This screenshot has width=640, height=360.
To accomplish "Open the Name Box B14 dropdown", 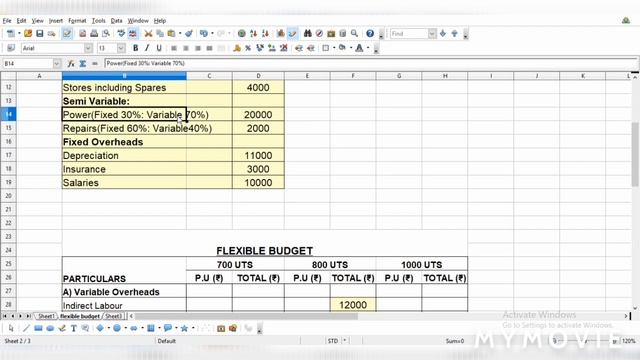I will tap(57, 64).
